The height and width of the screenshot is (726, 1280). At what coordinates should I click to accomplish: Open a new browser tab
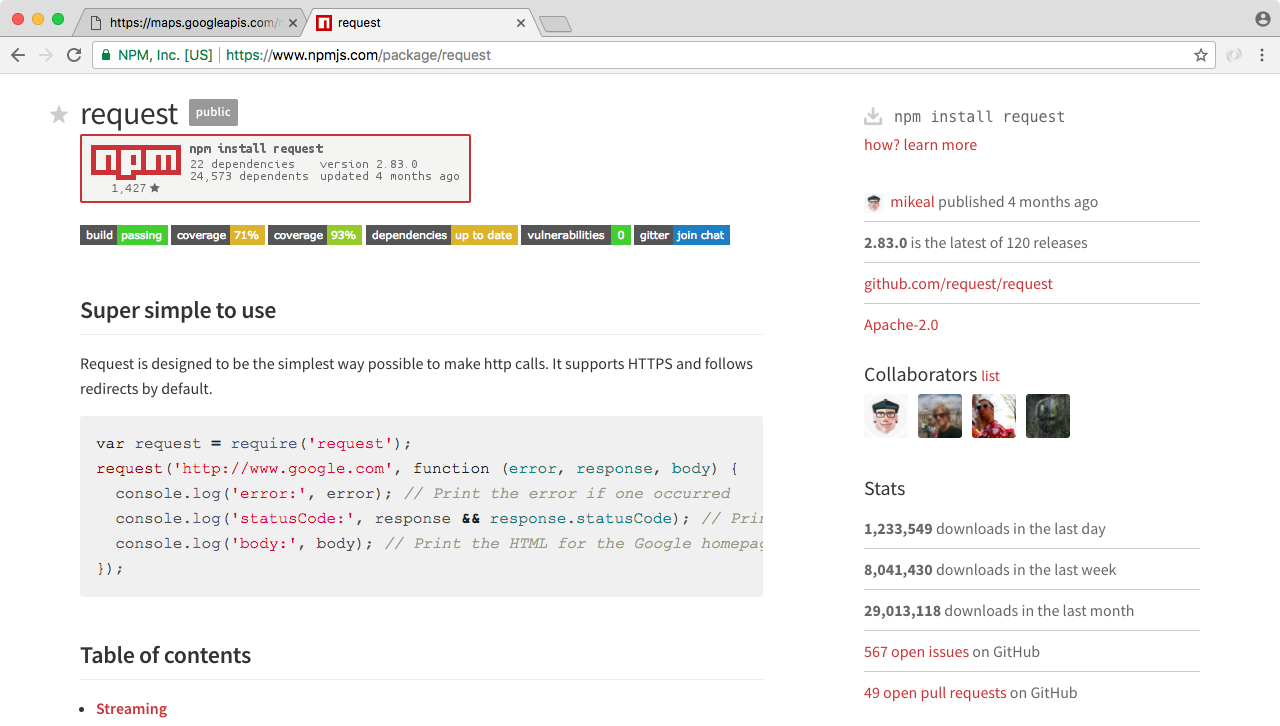(555, 24)
